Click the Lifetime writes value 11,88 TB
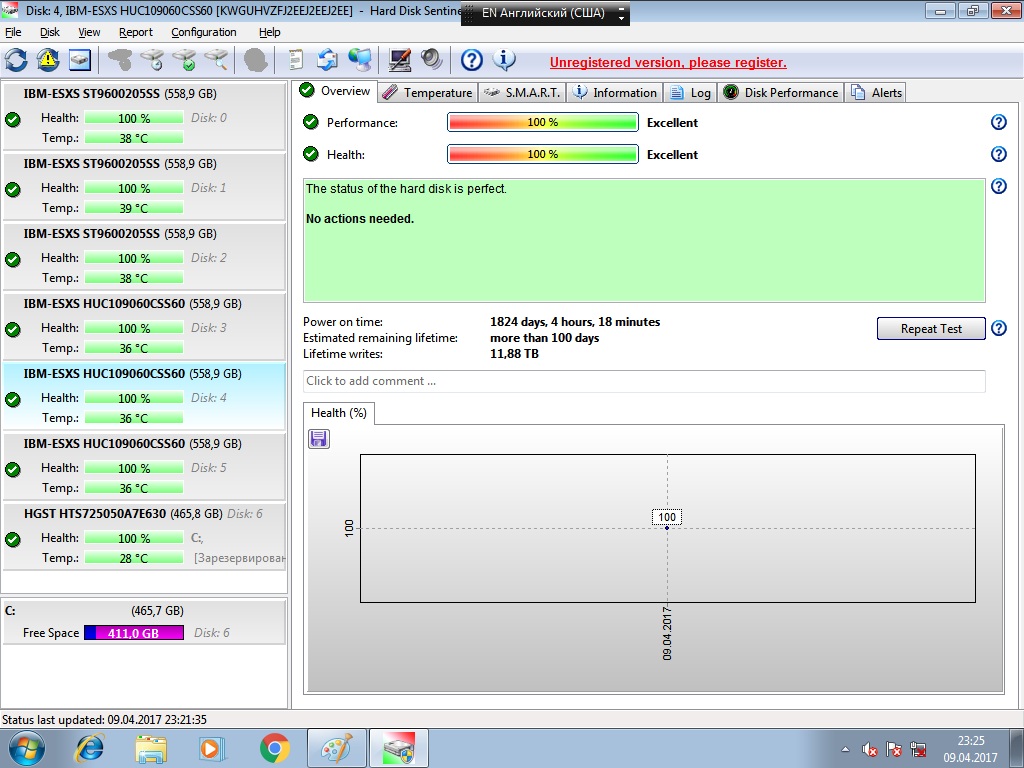The height and width of the screenshot is (768, 1024). pyautogui.click(x=514, y=354)
